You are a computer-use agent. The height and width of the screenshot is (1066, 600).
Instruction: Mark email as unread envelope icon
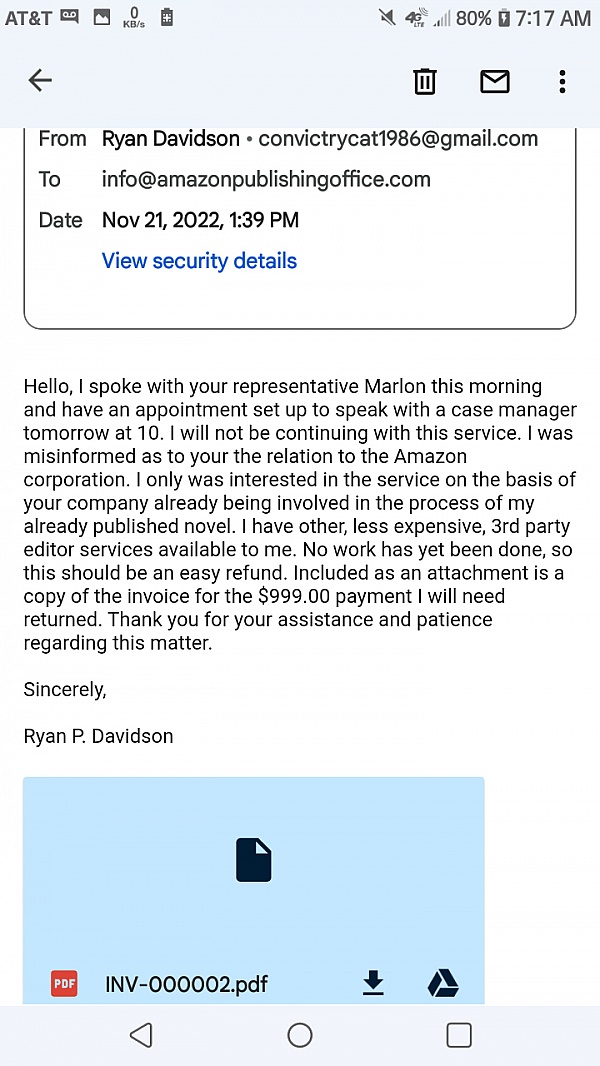[x=495, y=81]
